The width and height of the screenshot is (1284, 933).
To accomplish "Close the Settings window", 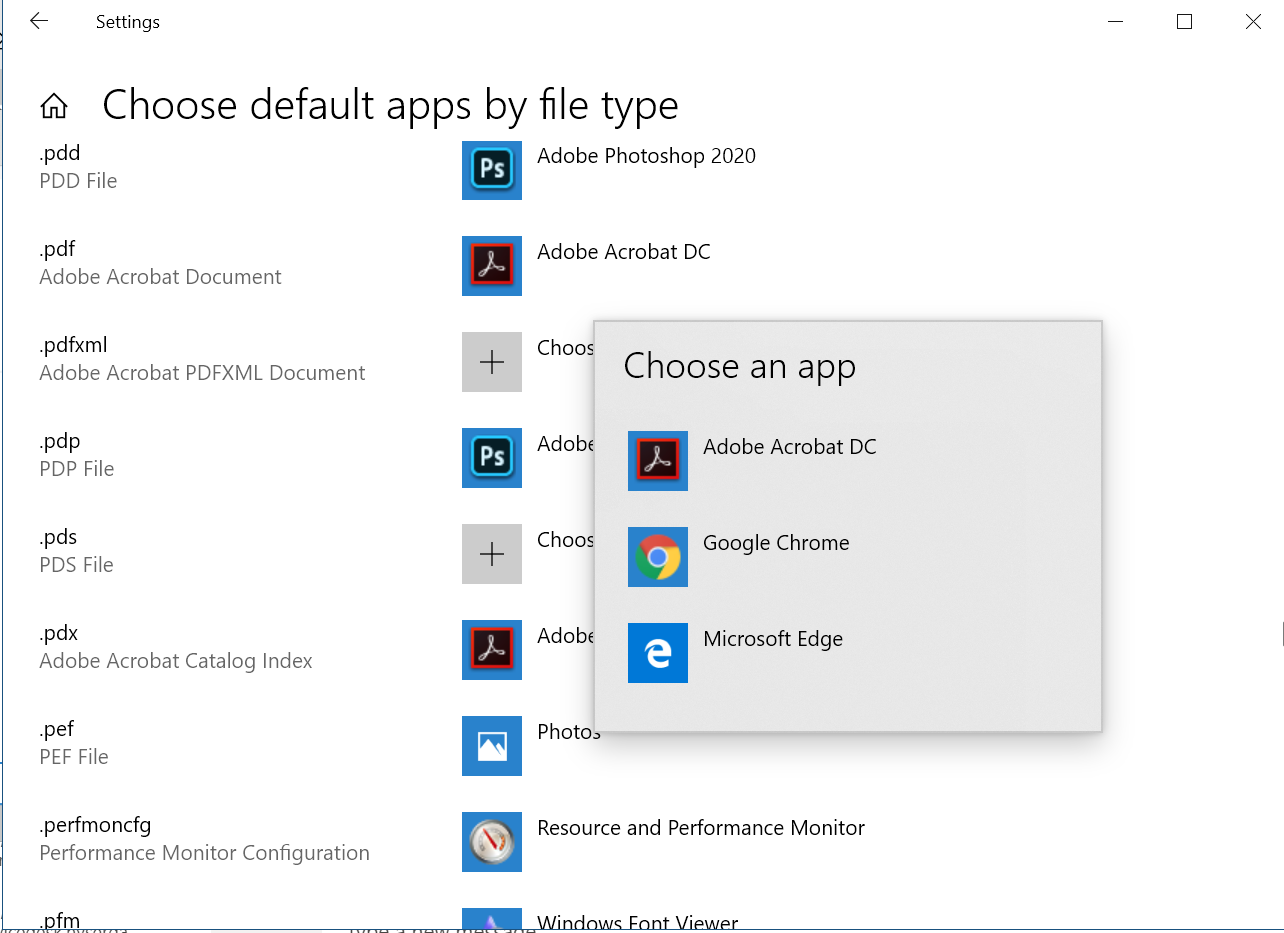I will click(x=1253, y=21).
